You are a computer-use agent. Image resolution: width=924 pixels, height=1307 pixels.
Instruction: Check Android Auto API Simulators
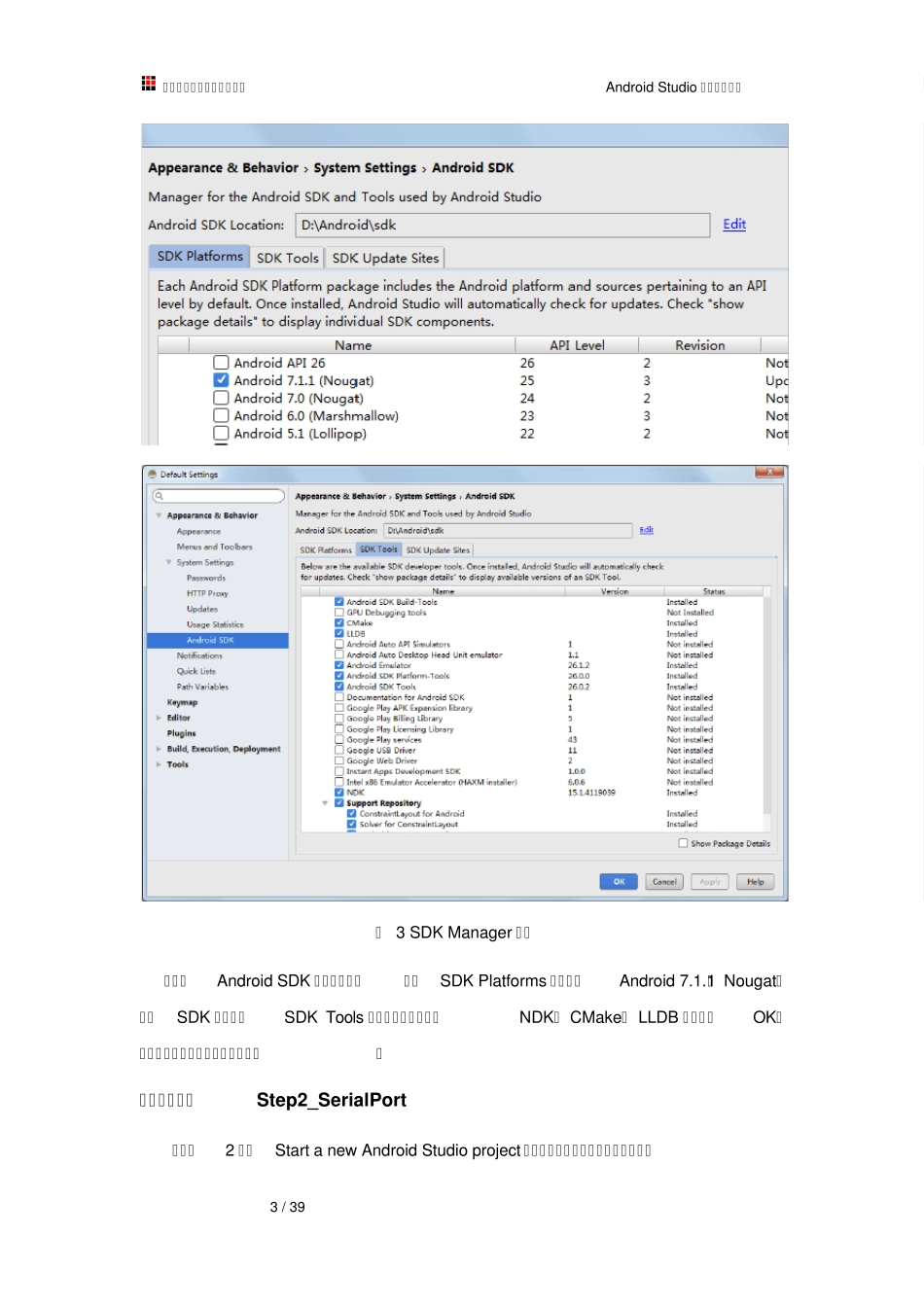coord(339,644)
